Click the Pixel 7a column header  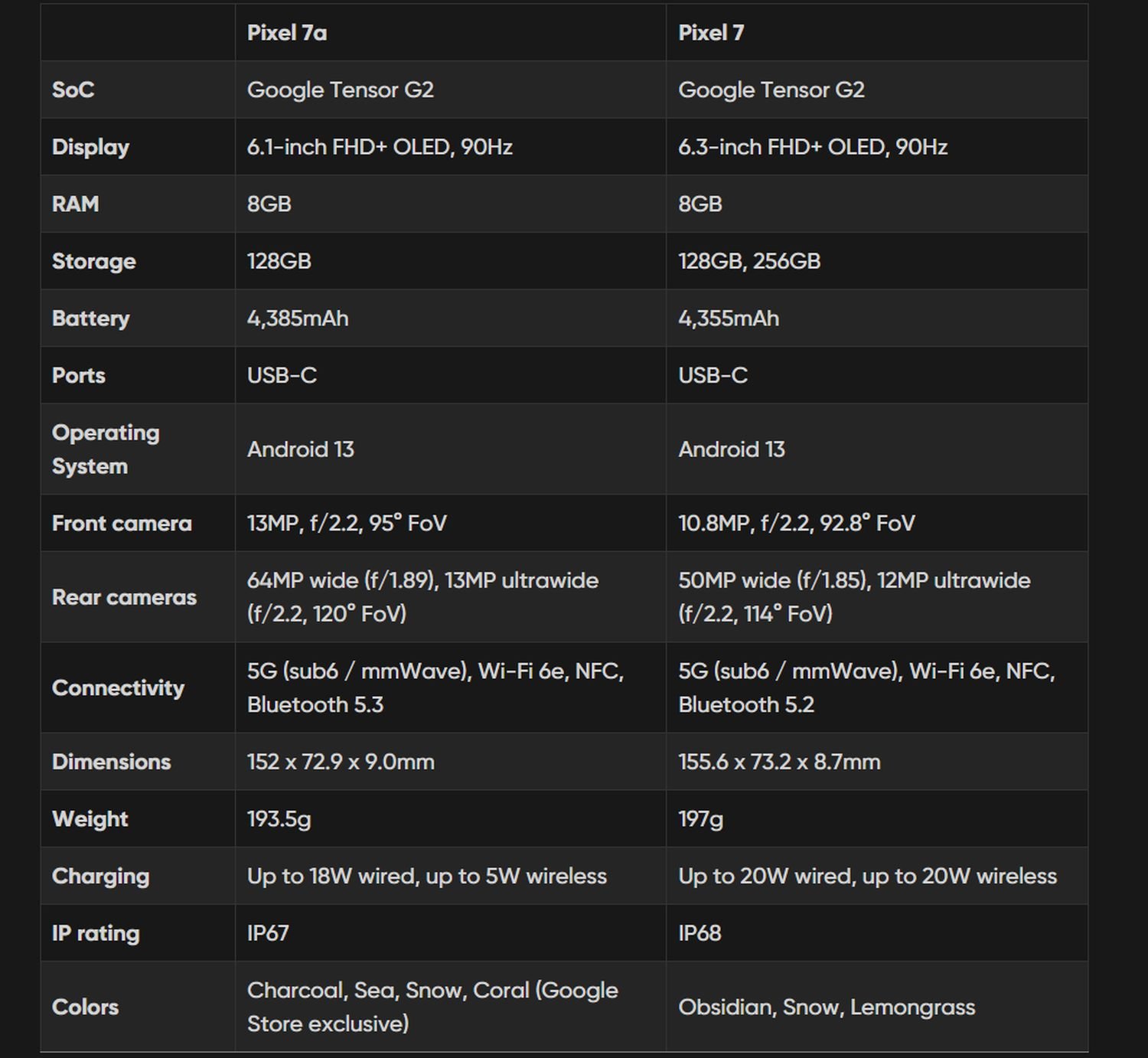(287, 33)
